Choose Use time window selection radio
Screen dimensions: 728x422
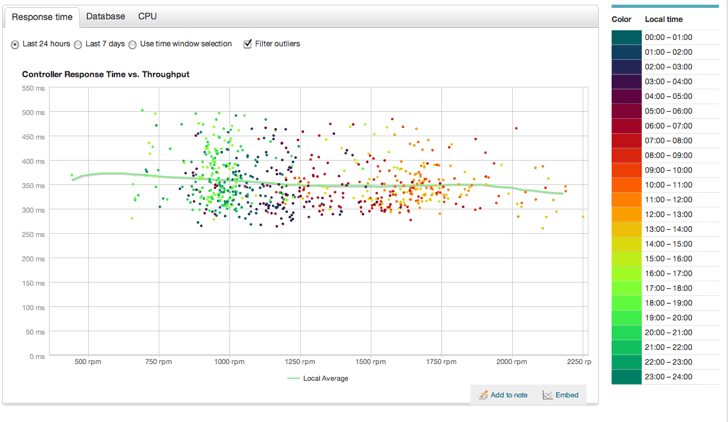point(133,44)
